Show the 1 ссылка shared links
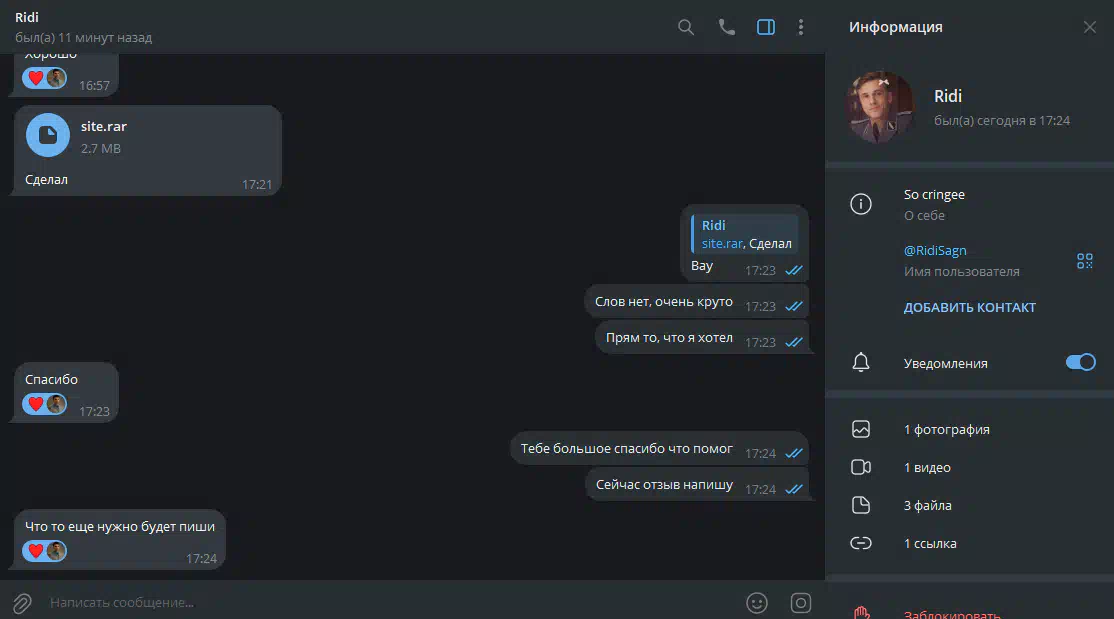The image size is (1114, 619). (x=969, y=544)
